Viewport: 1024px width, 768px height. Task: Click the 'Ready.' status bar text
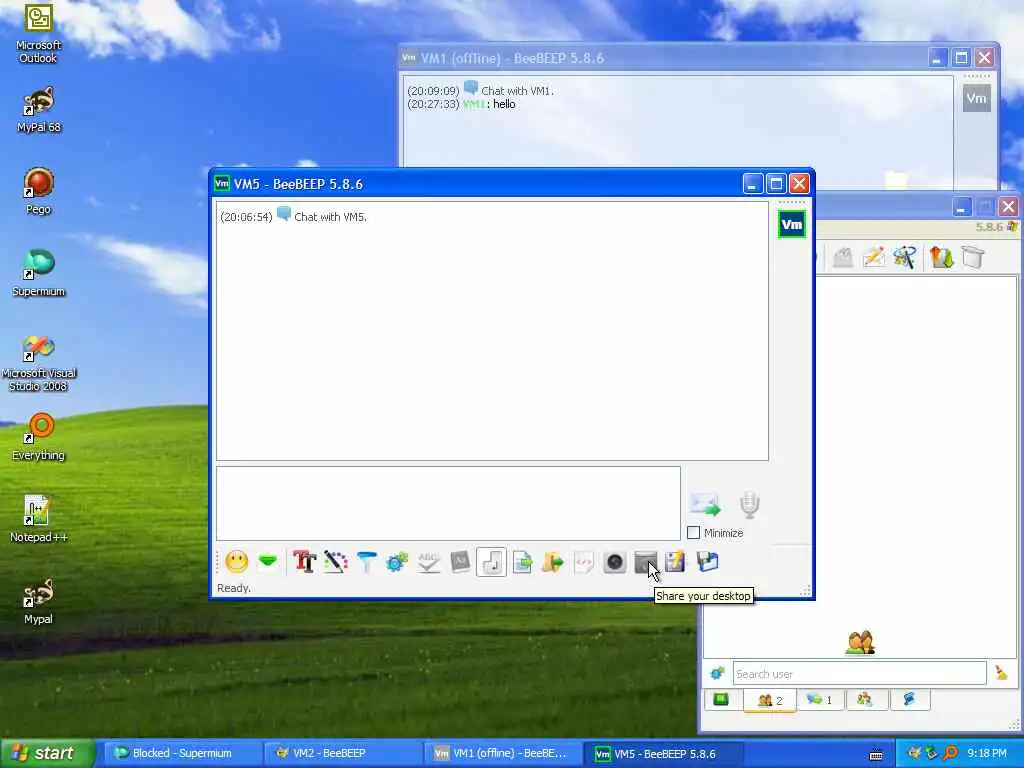coord(234,588)
